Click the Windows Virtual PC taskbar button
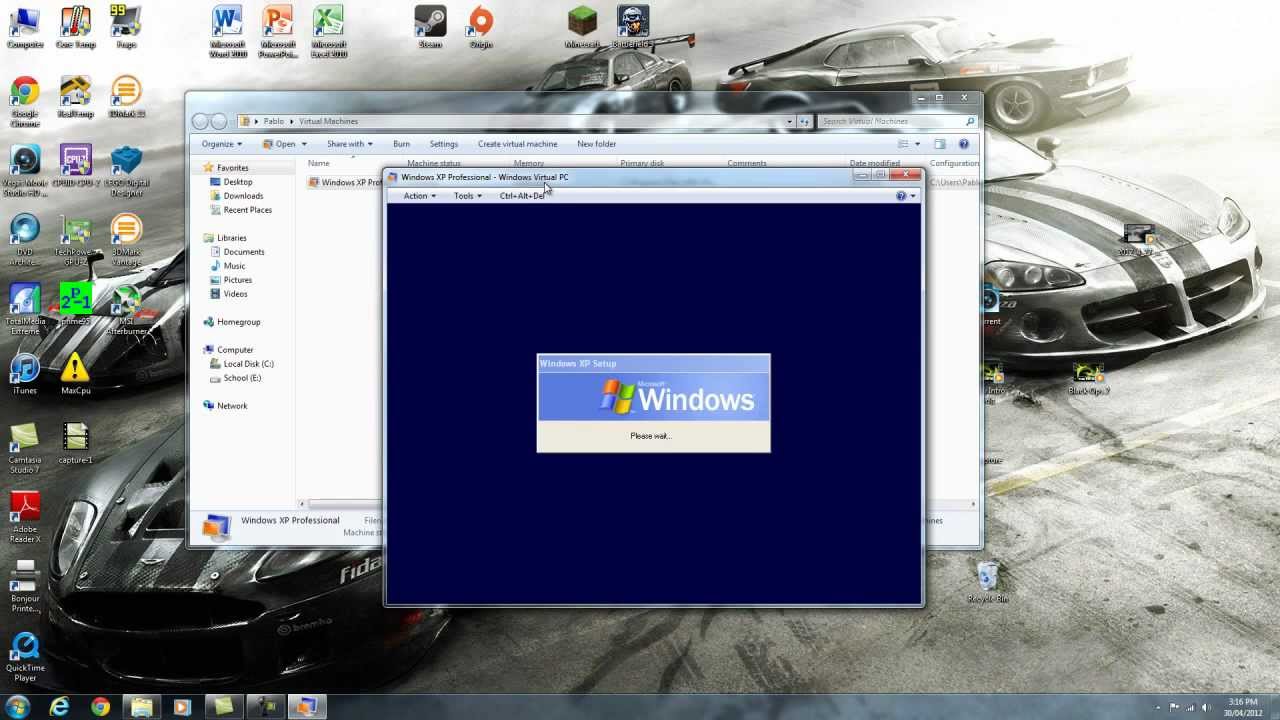Viewport: 1280px width, 720px height. (x=306, y=707)
